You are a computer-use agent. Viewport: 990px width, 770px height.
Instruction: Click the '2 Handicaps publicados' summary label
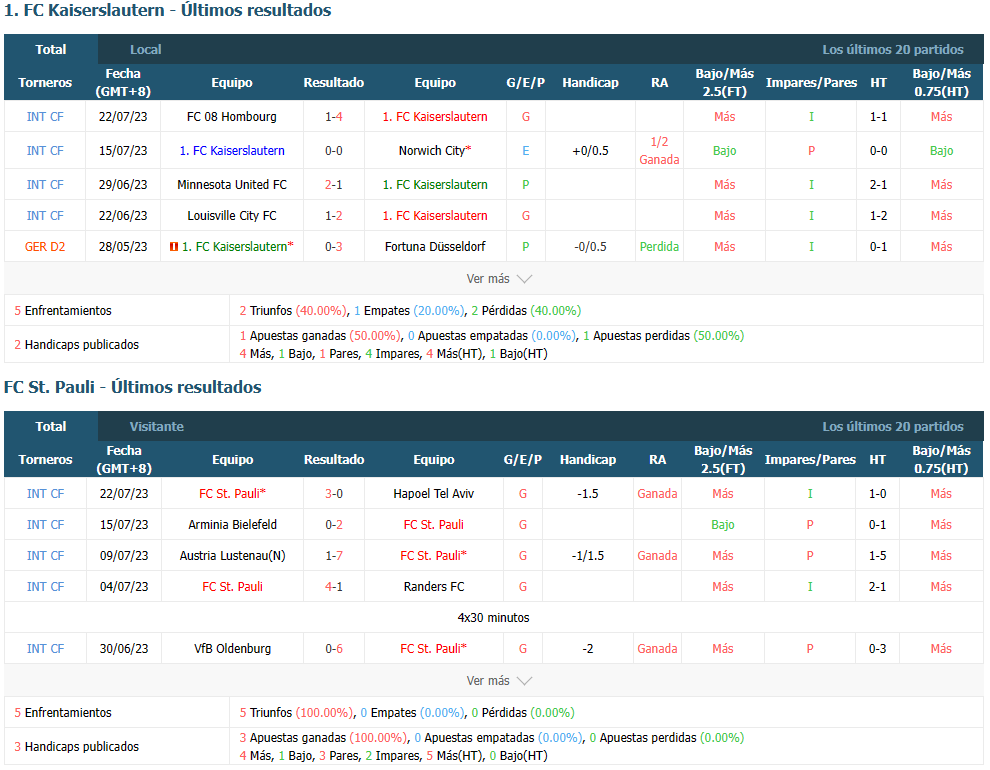pyautogui.click(x=76, y=345)
